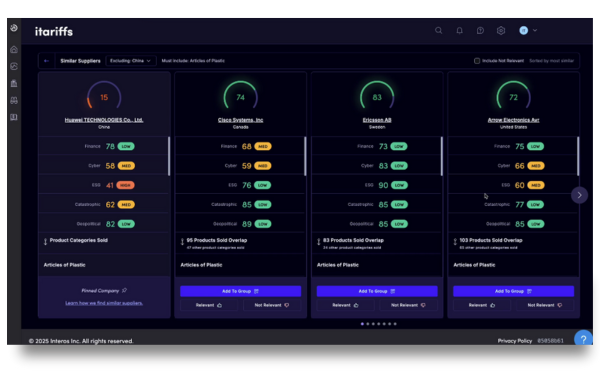Click Must Include: Articles of Plastic filter
Screen dimensions: 600x375
(193, 61)
